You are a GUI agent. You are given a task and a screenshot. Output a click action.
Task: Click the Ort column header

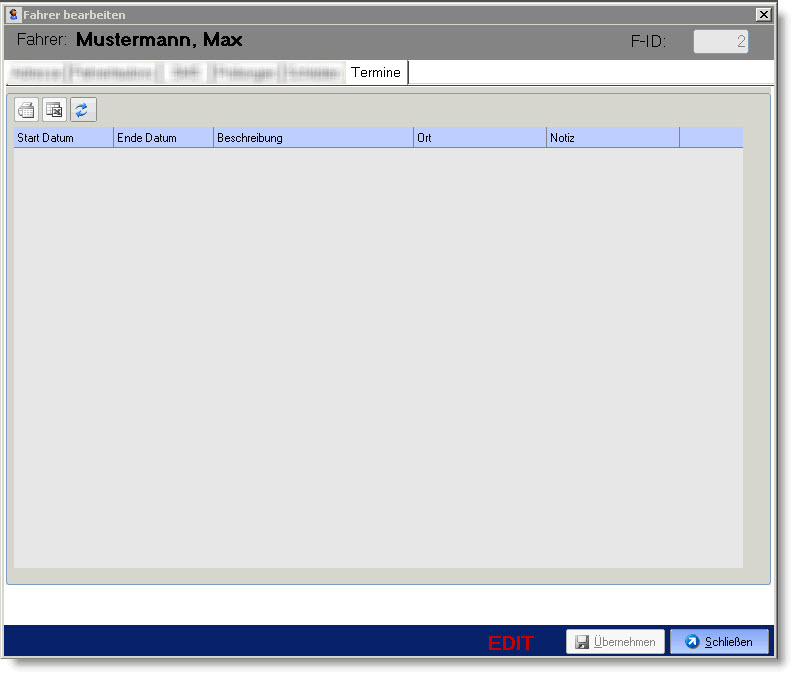[479, 138]
